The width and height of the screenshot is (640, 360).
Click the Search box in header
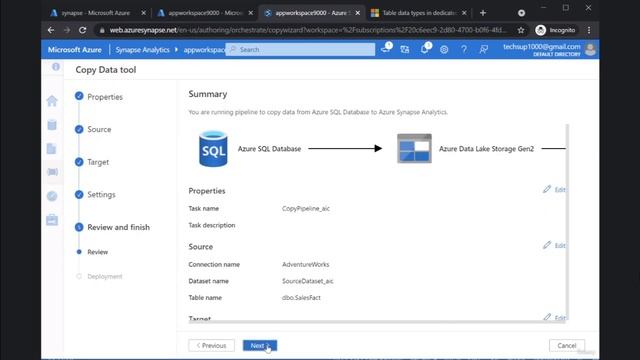click(x=300, y=49)
